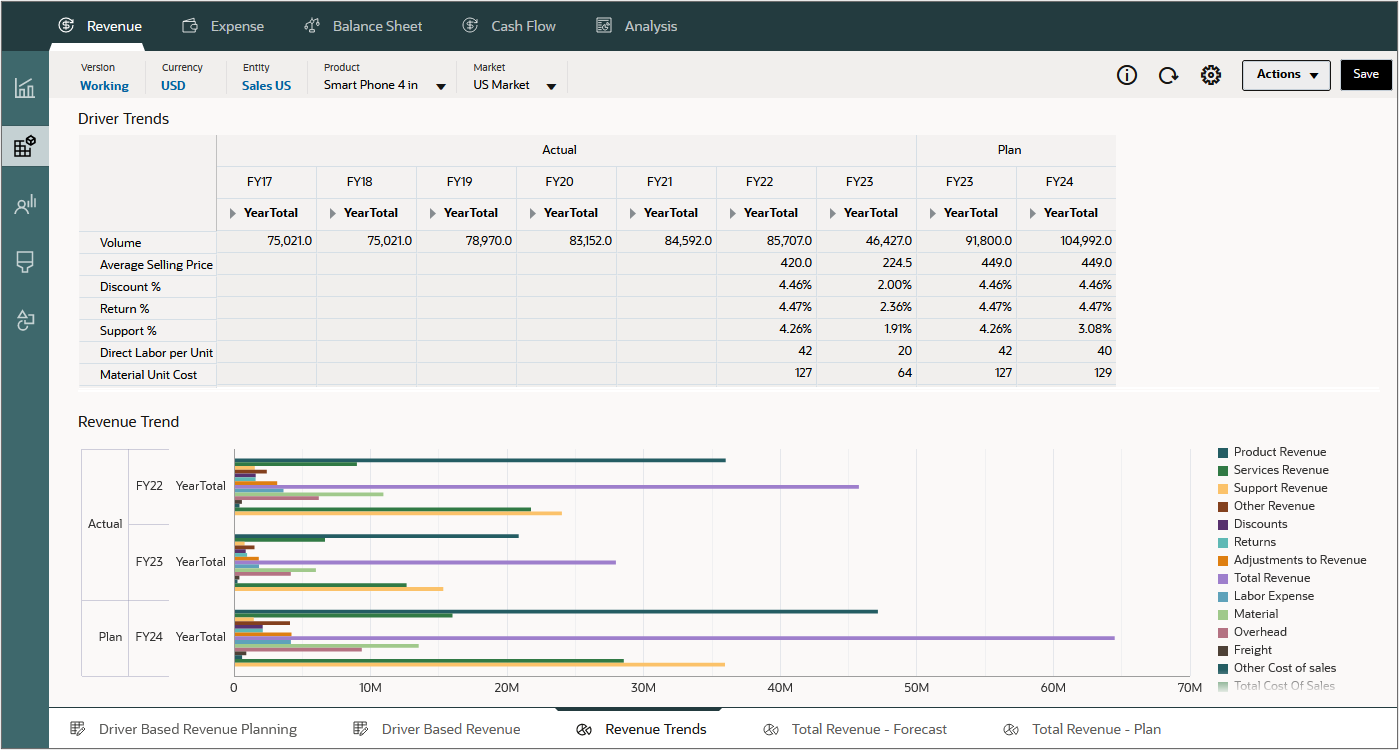Select FY22 Average Selling Price cell
Image resolution: width=1399 pixels, height=750 pixels.
click(766, 264)
